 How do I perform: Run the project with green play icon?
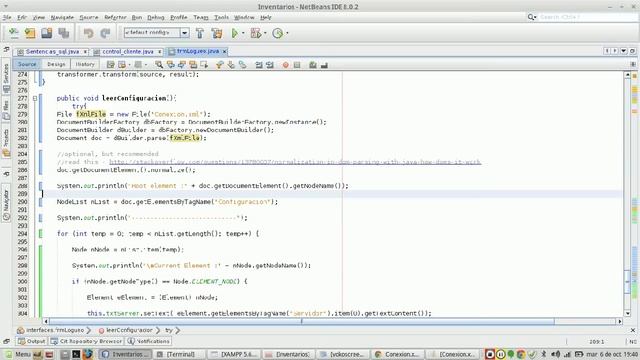[x=235, y=33]
